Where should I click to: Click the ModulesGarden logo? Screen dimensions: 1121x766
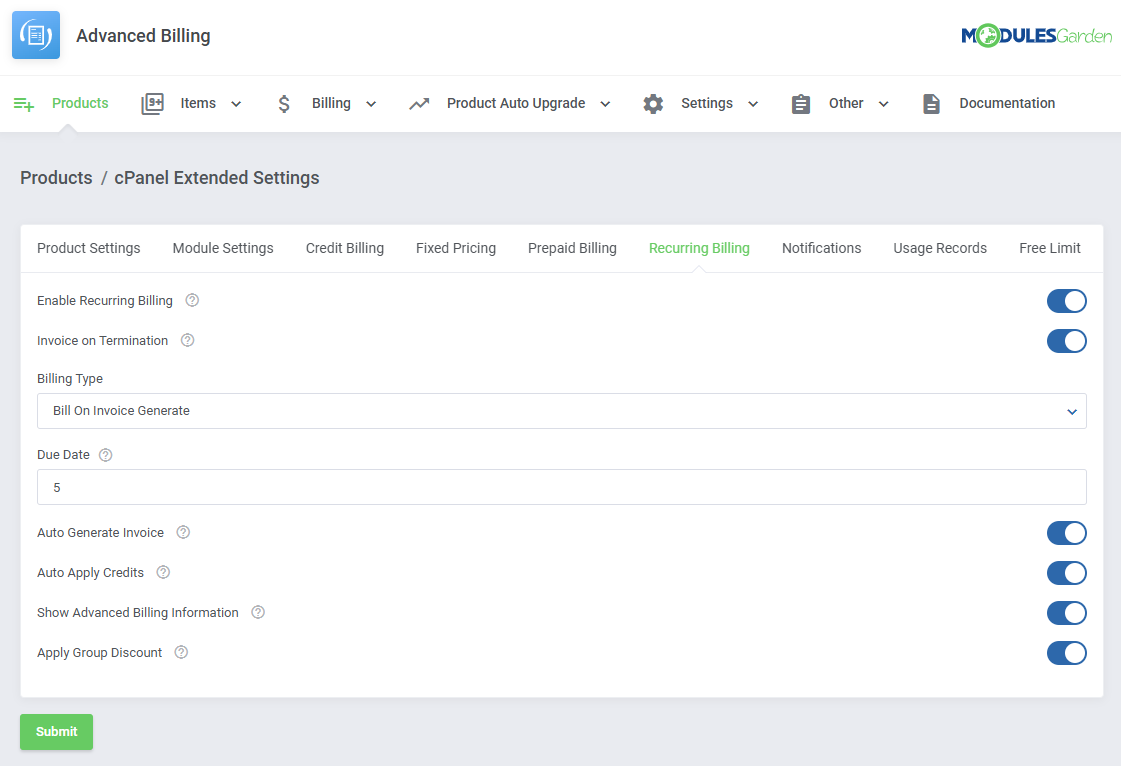tap(1036, 35)
